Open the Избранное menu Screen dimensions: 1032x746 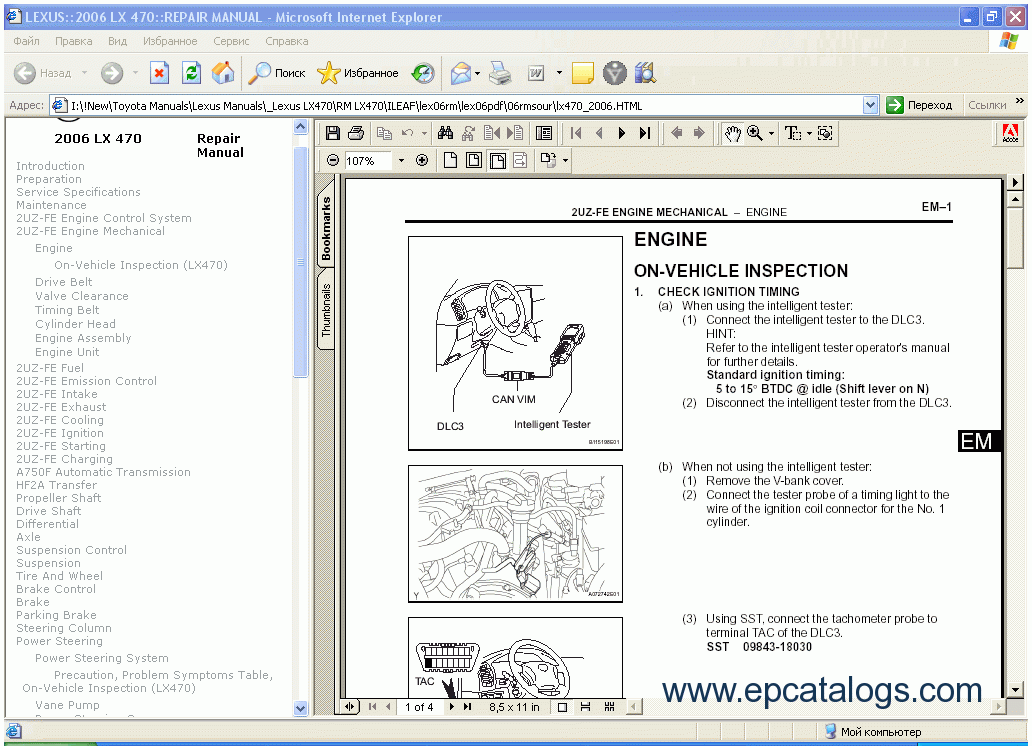[170, 41]
